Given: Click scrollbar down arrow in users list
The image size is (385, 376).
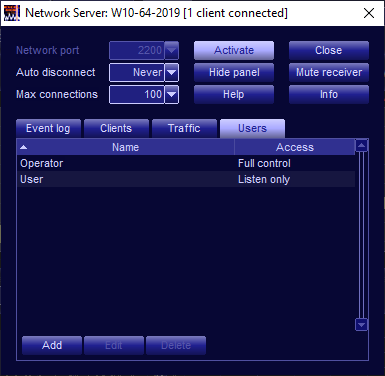Looking at the screenshot, I should tap(362, 325).
